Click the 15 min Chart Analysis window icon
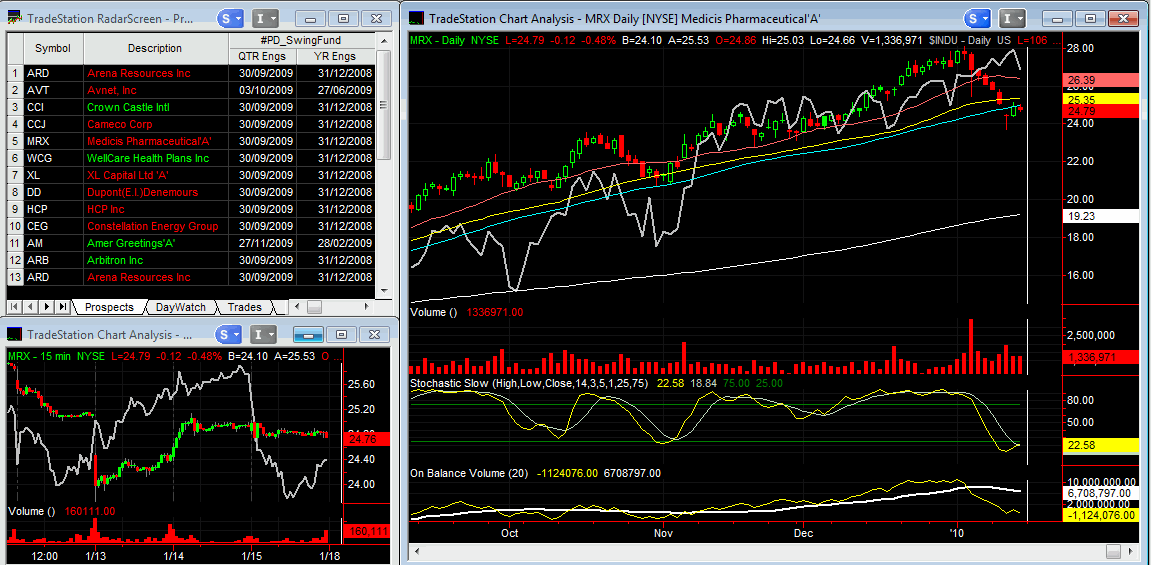 click(15, 335)
